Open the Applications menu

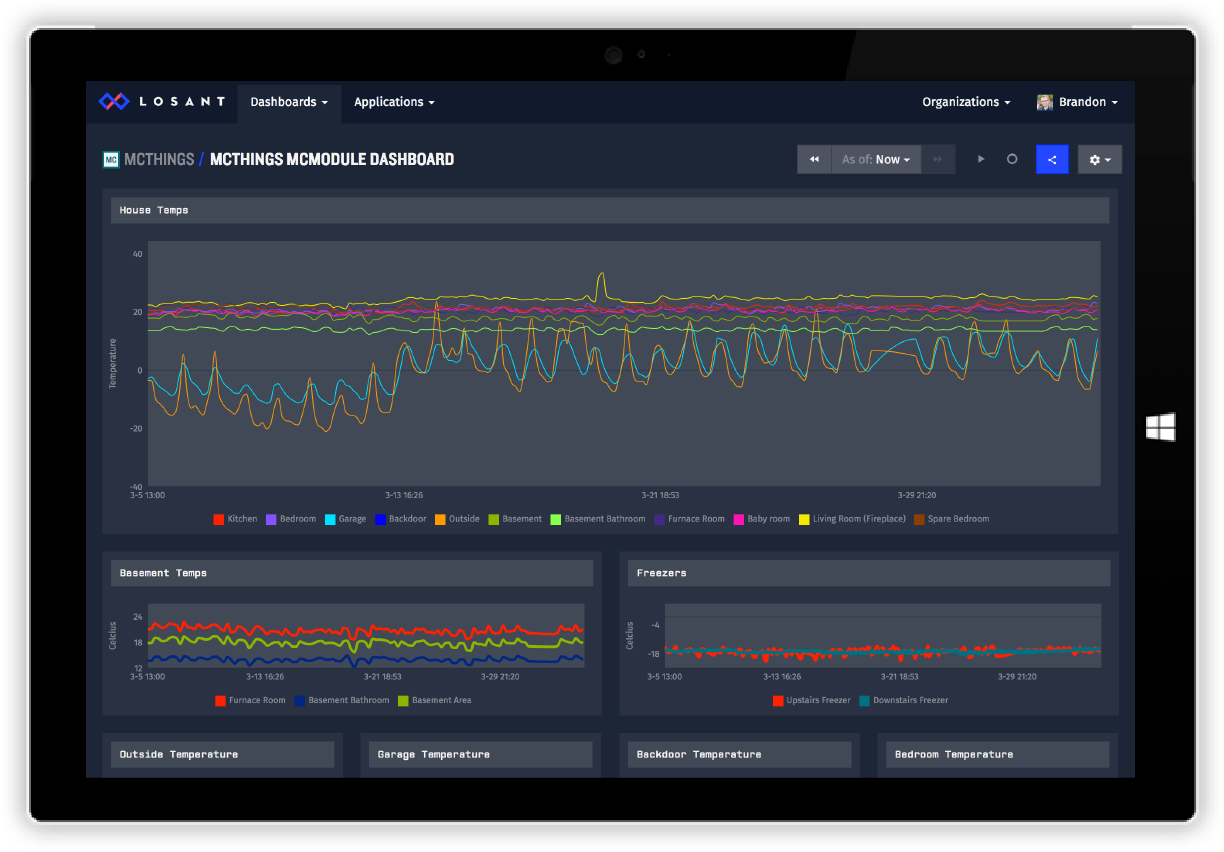coord(394,102)
